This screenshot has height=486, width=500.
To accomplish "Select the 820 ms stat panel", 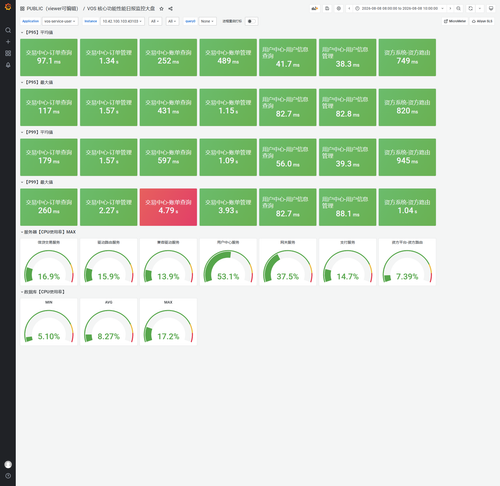I will pyautogui.click(x=407, y=107).
